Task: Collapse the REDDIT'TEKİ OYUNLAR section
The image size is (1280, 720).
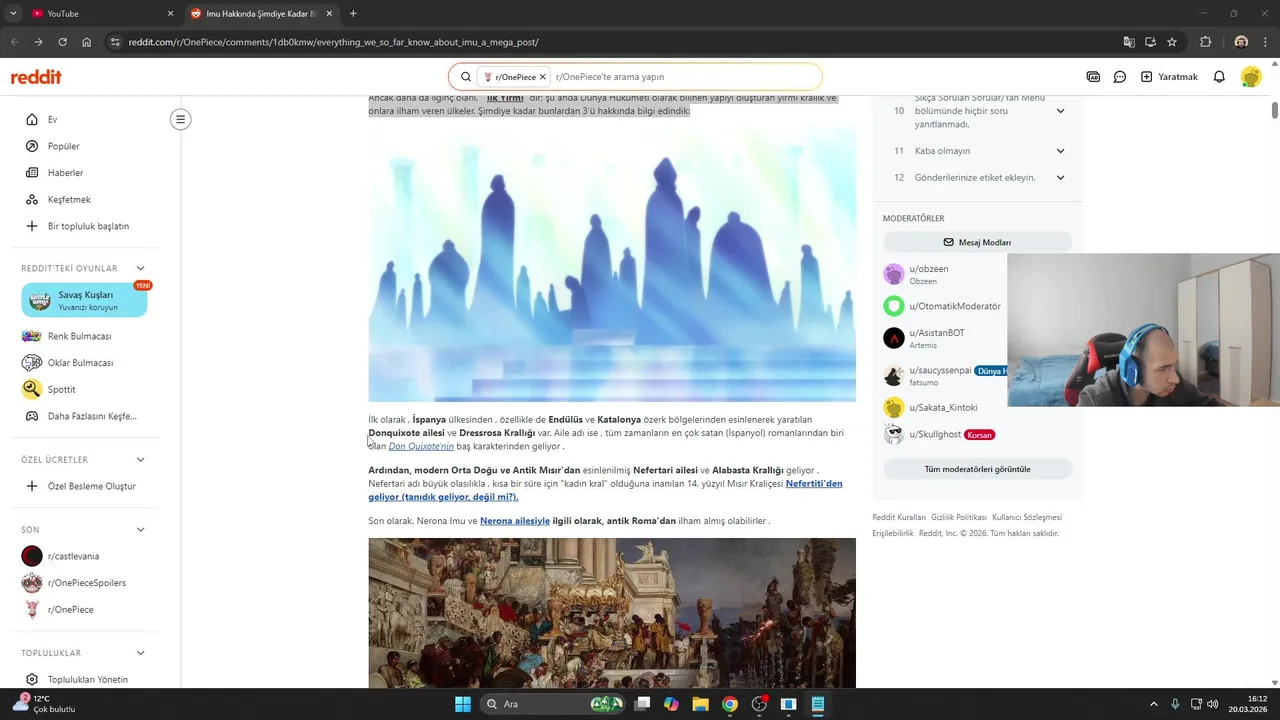Action: click(x=140, y=268)
